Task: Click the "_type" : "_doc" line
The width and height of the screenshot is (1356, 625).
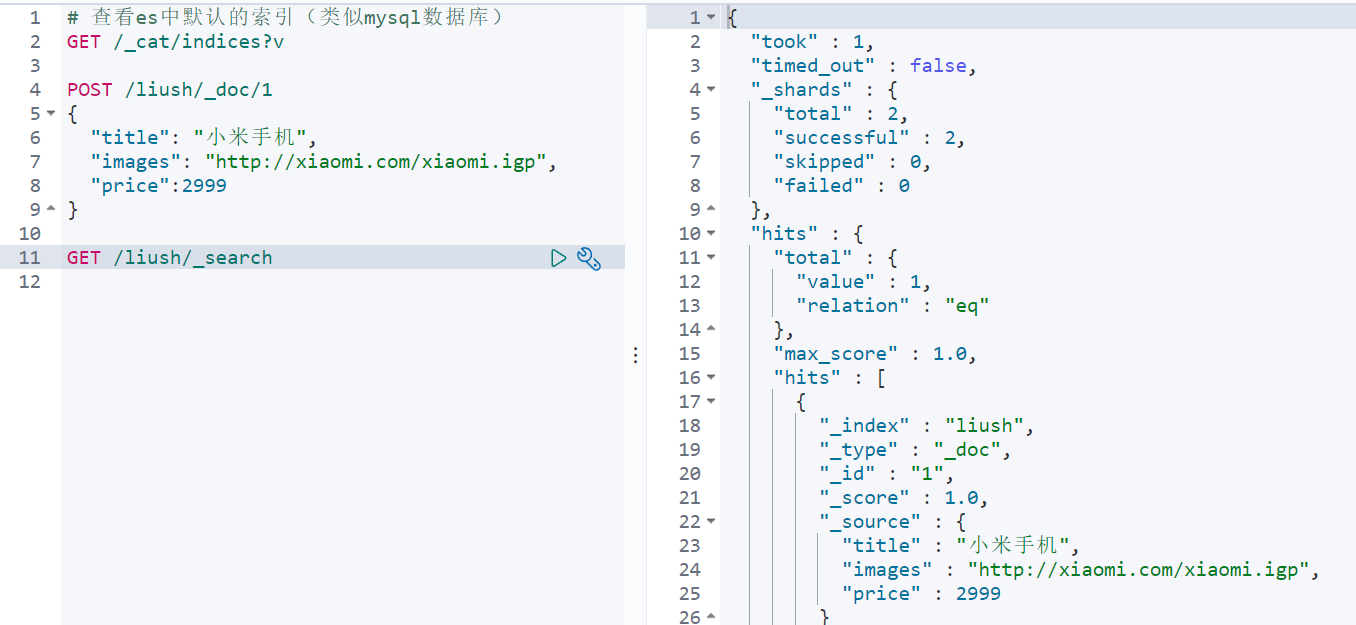Action: [915, 450]
